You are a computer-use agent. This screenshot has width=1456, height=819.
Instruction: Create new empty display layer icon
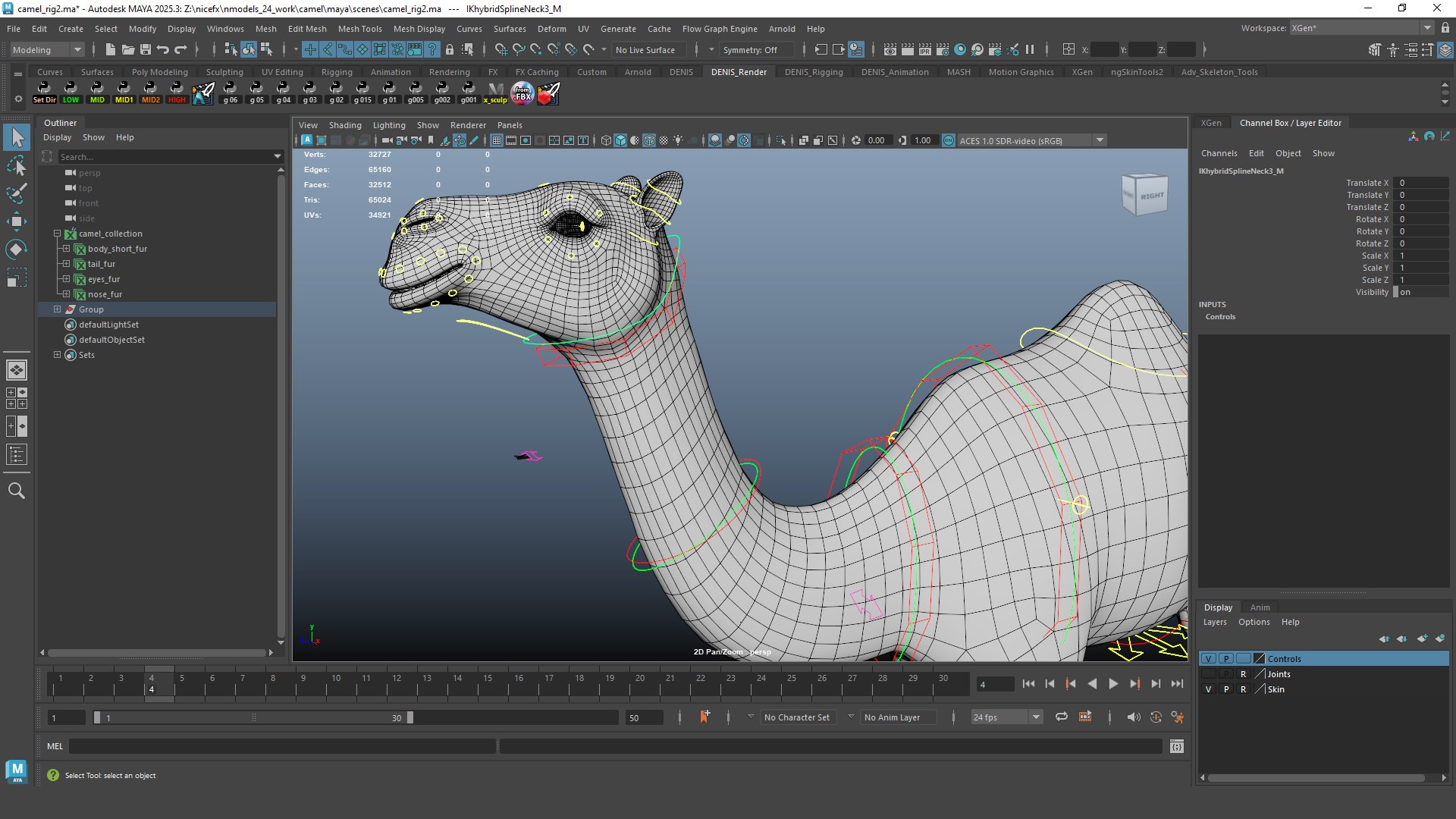[x=1421, y=639]
